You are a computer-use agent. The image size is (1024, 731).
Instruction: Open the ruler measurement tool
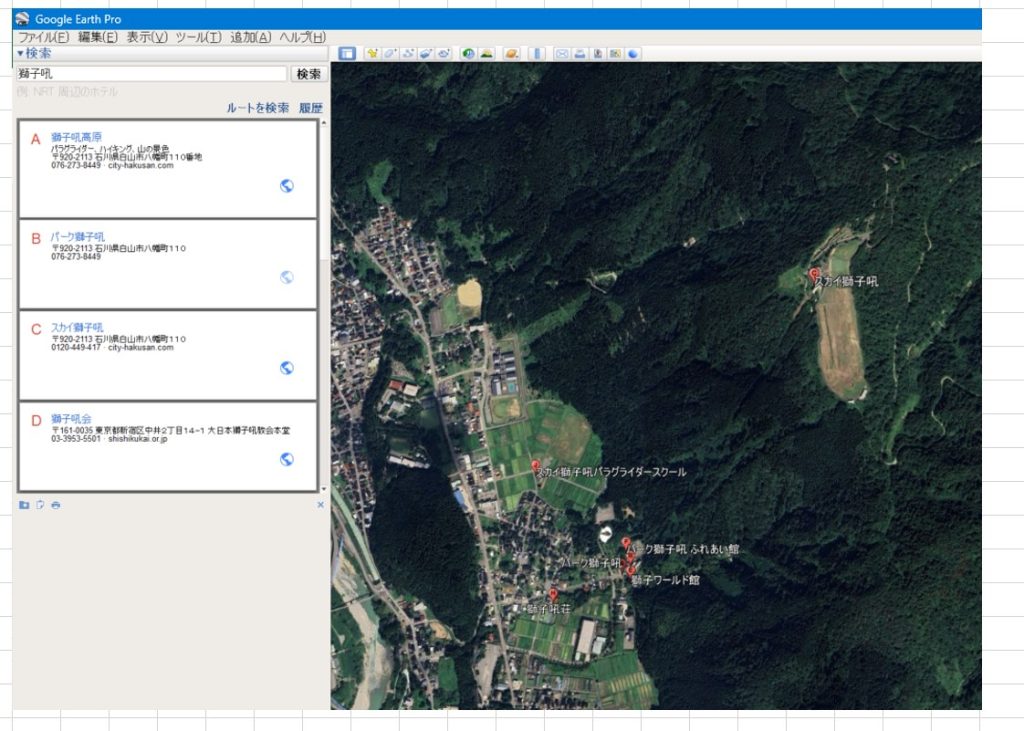537,54
